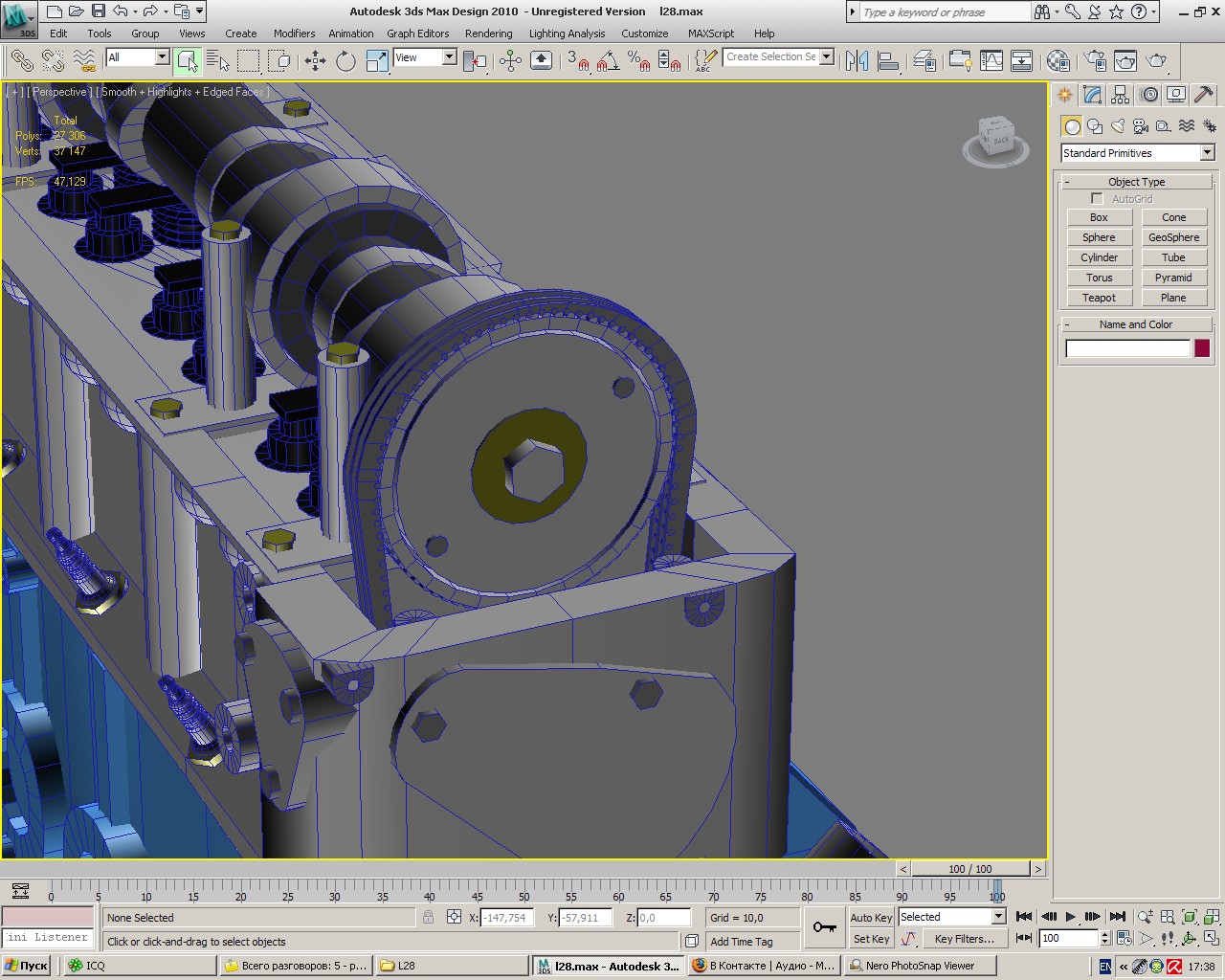Click the Key Filters button
Screen dimensions: 1225x980
pos(964,939)
